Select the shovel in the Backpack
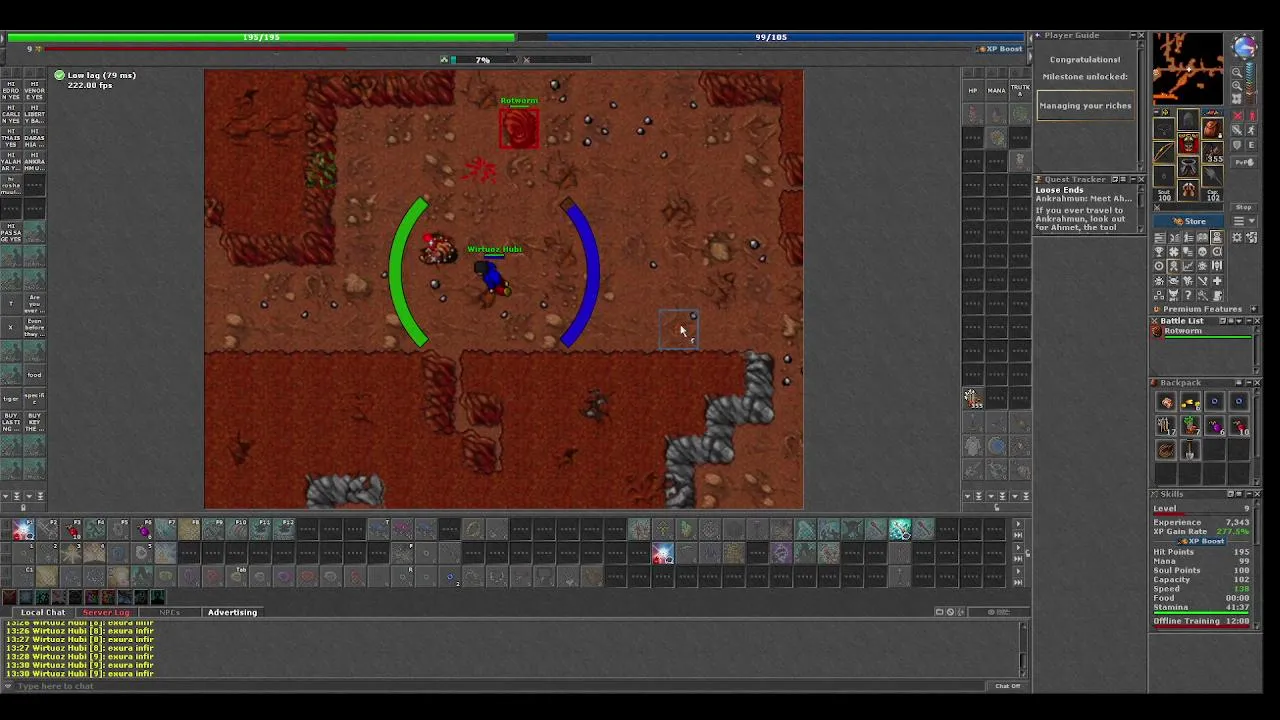The width and height of the screenshot is (1280, 720). click(x=1191, y=450)
